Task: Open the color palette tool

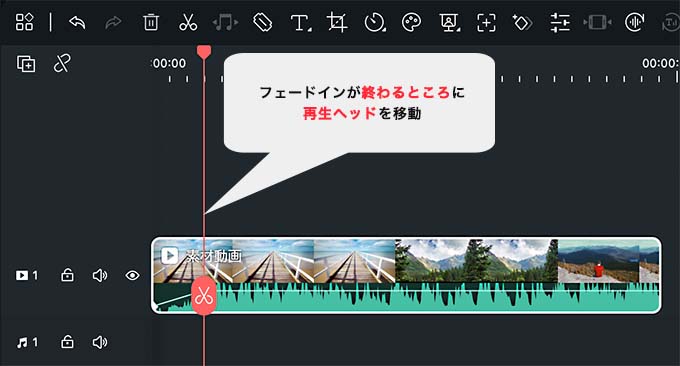Action: coord(411,22)
